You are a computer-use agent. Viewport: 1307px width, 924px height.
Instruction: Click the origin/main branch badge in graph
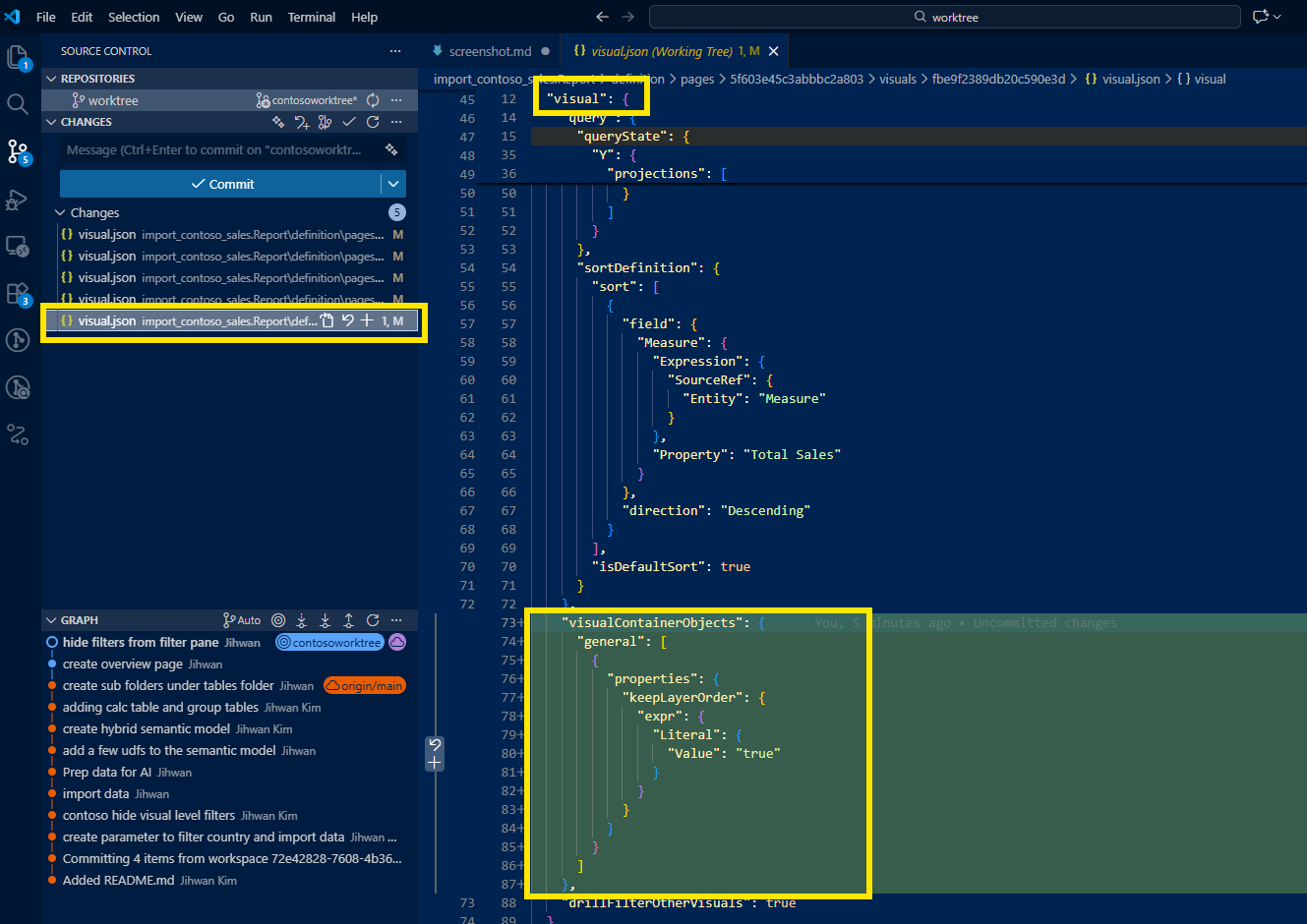pyautogui.click(x=365, y=686)
